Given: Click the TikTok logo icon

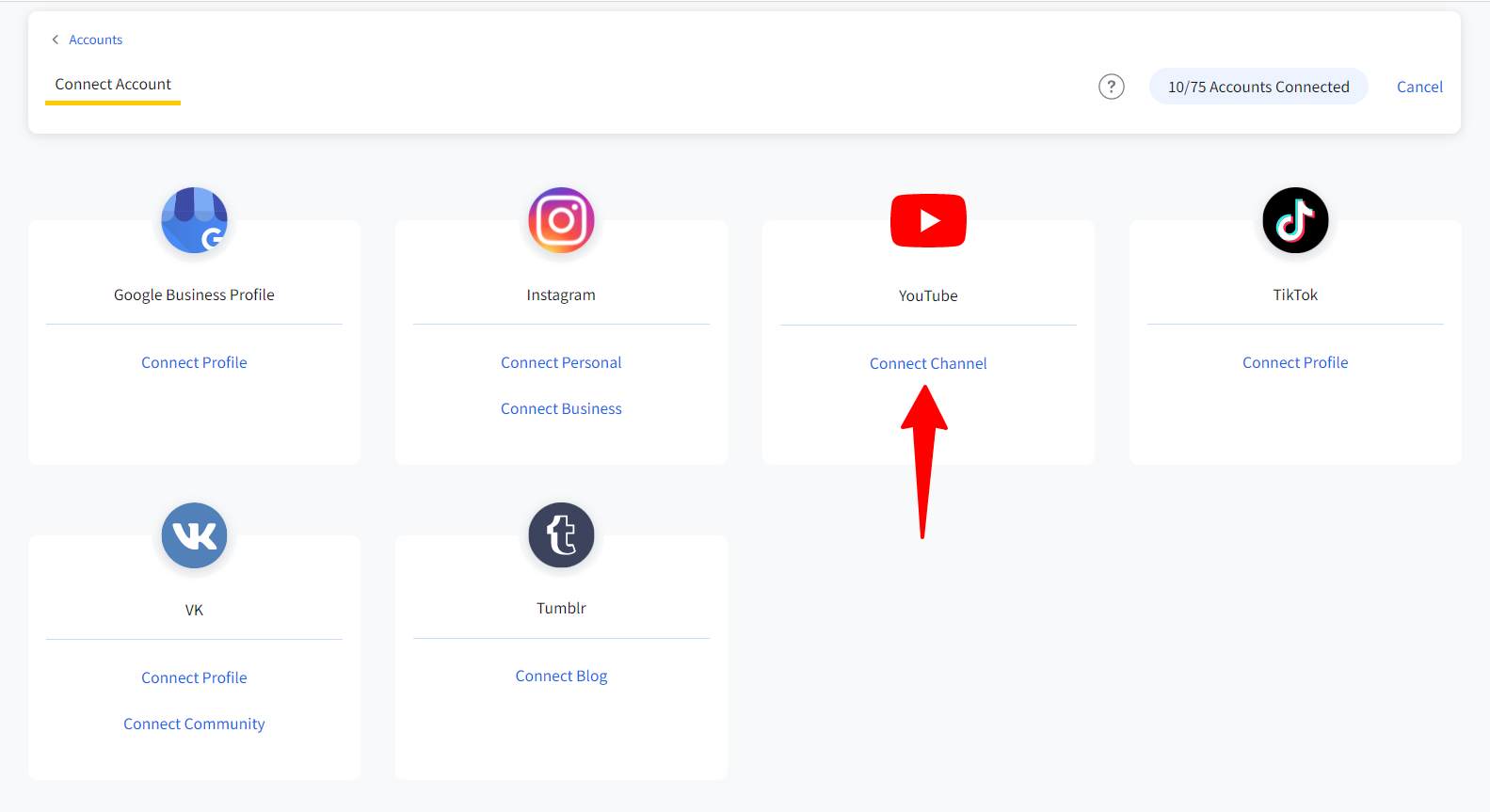Looking at the screenshot, I should pyautogui.click(x=1295, y=220).
